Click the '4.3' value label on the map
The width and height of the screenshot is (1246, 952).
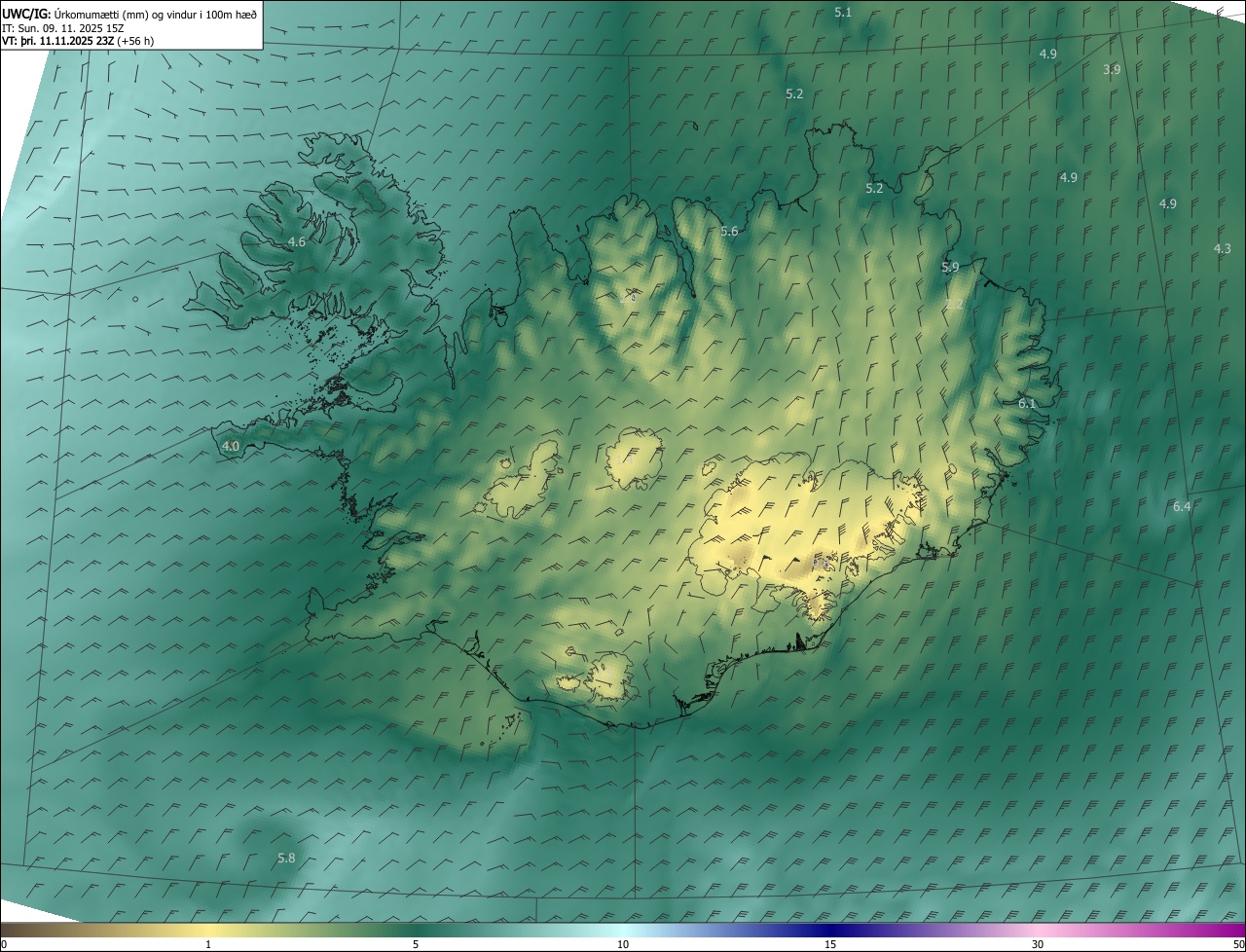(1223, 249)
